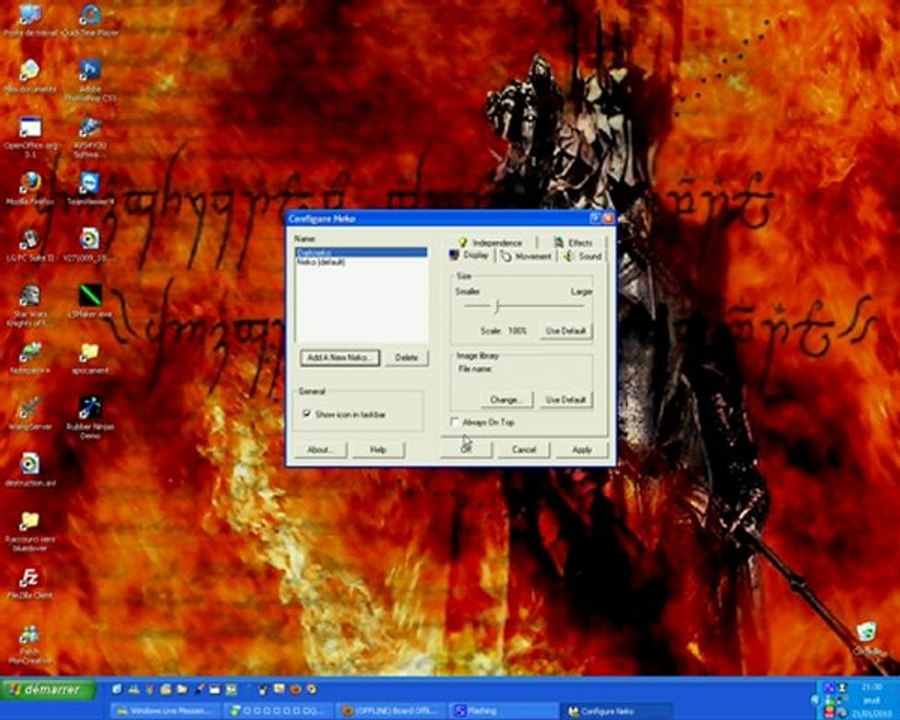The width and height of the screenshot is (900, 720).
Task: Select the highlighted first neko list entry
Action: click(361, 253)
